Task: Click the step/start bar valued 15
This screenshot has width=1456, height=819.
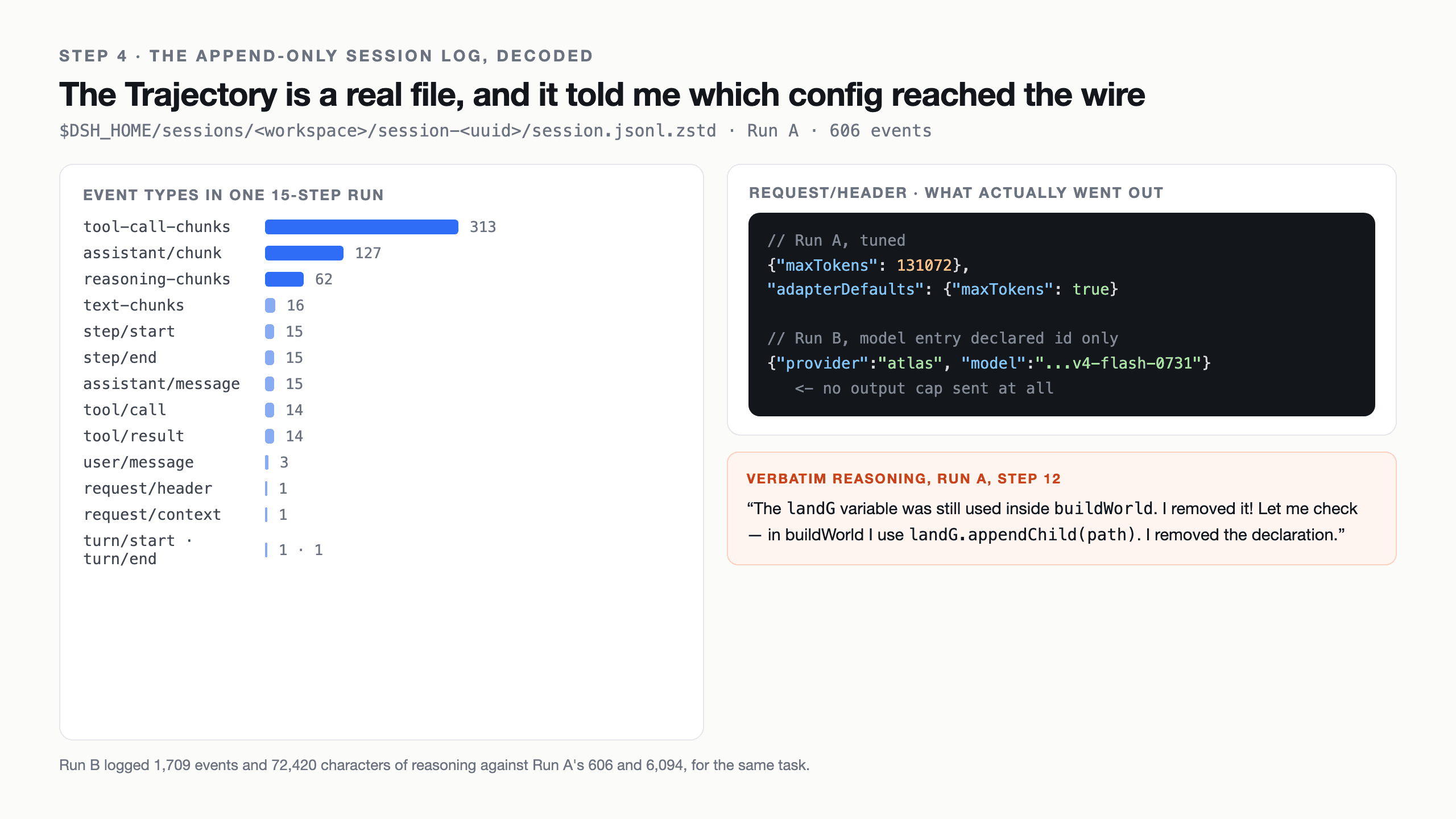Action: coord(270,332)
